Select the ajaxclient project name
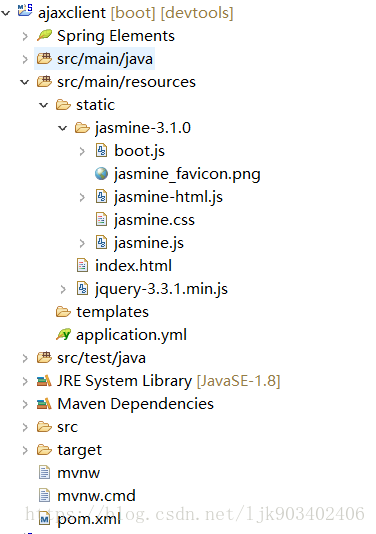Screen dimensions: 376x534 pos(72,13)
